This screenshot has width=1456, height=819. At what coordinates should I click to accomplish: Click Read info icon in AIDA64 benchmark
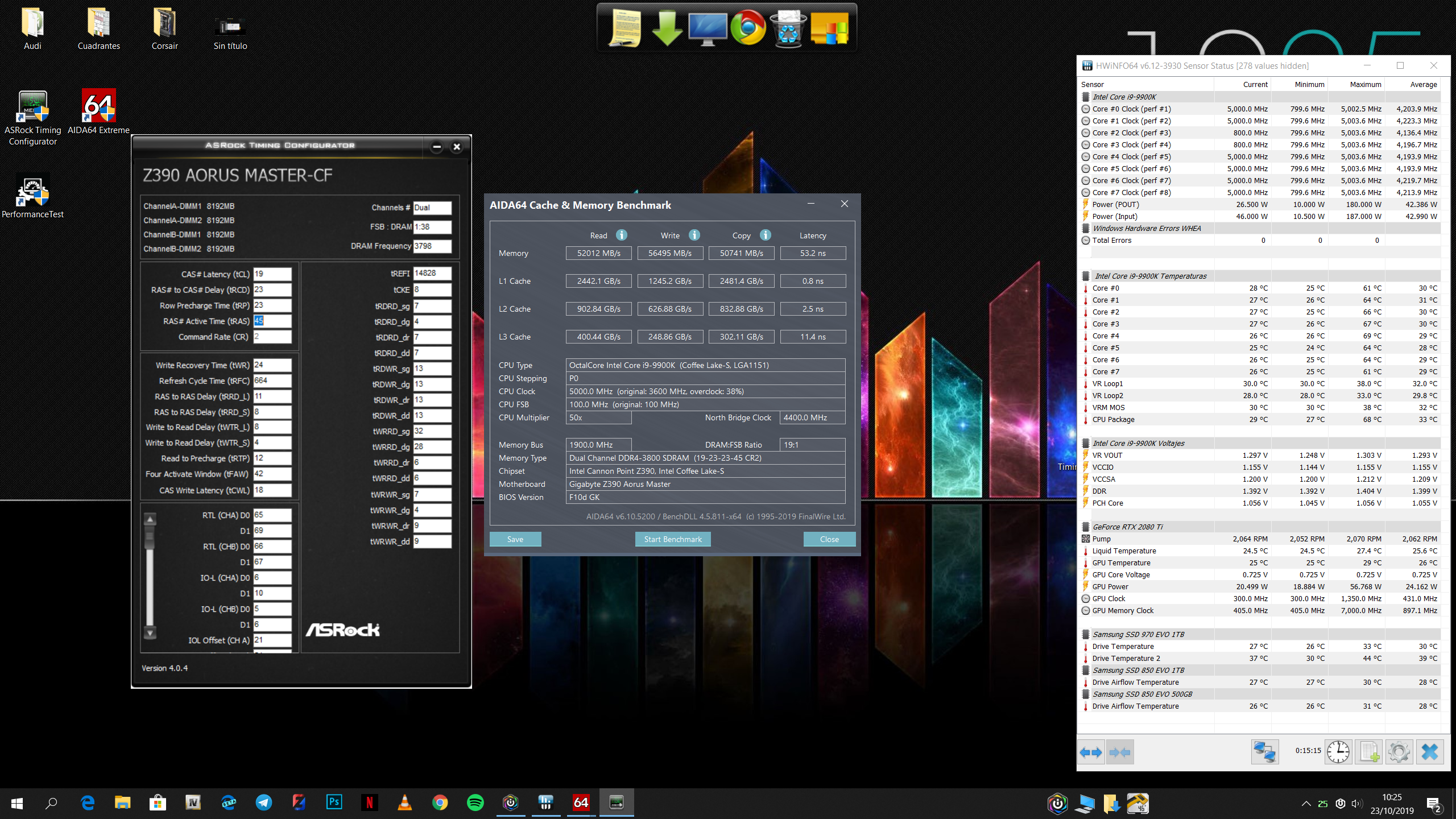[x=622, y=235]
